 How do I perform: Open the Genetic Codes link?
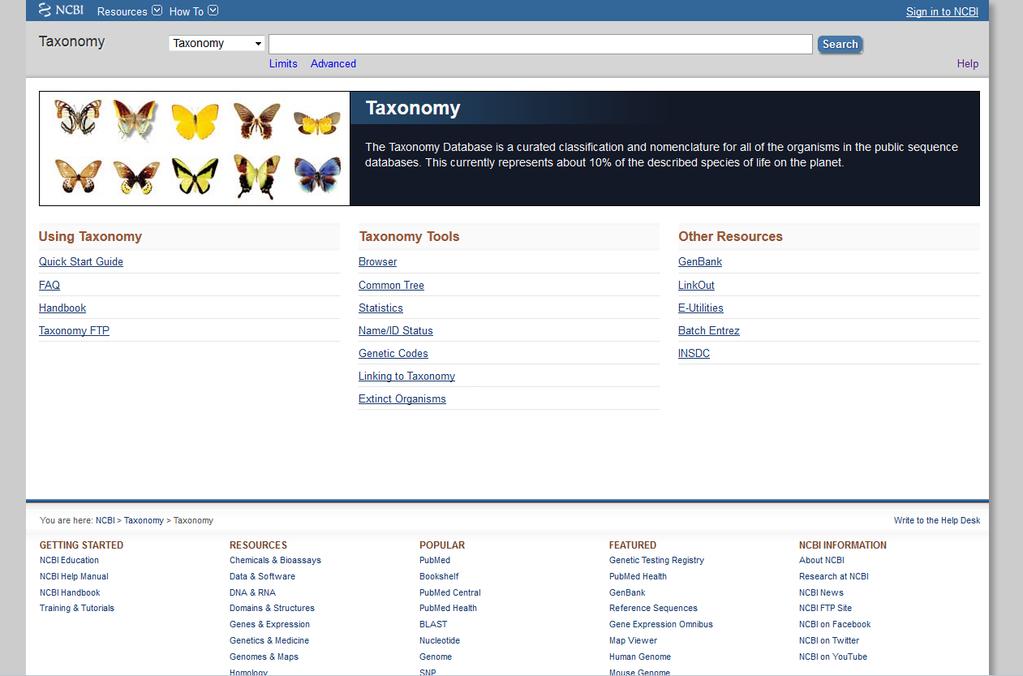point(393,354)
